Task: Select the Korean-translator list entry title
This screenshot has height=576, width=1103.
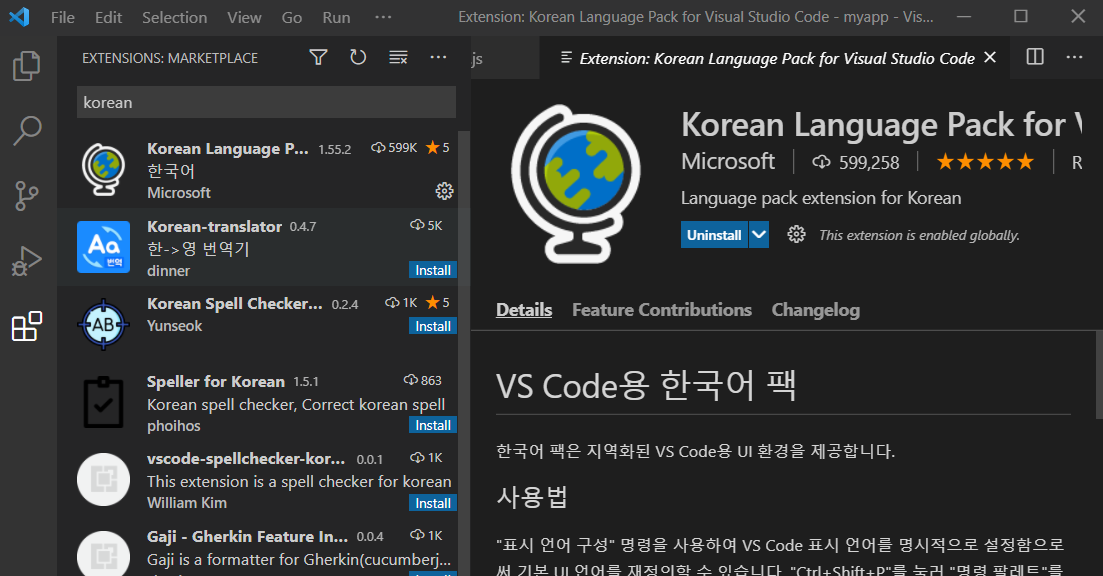Action: 215,226
